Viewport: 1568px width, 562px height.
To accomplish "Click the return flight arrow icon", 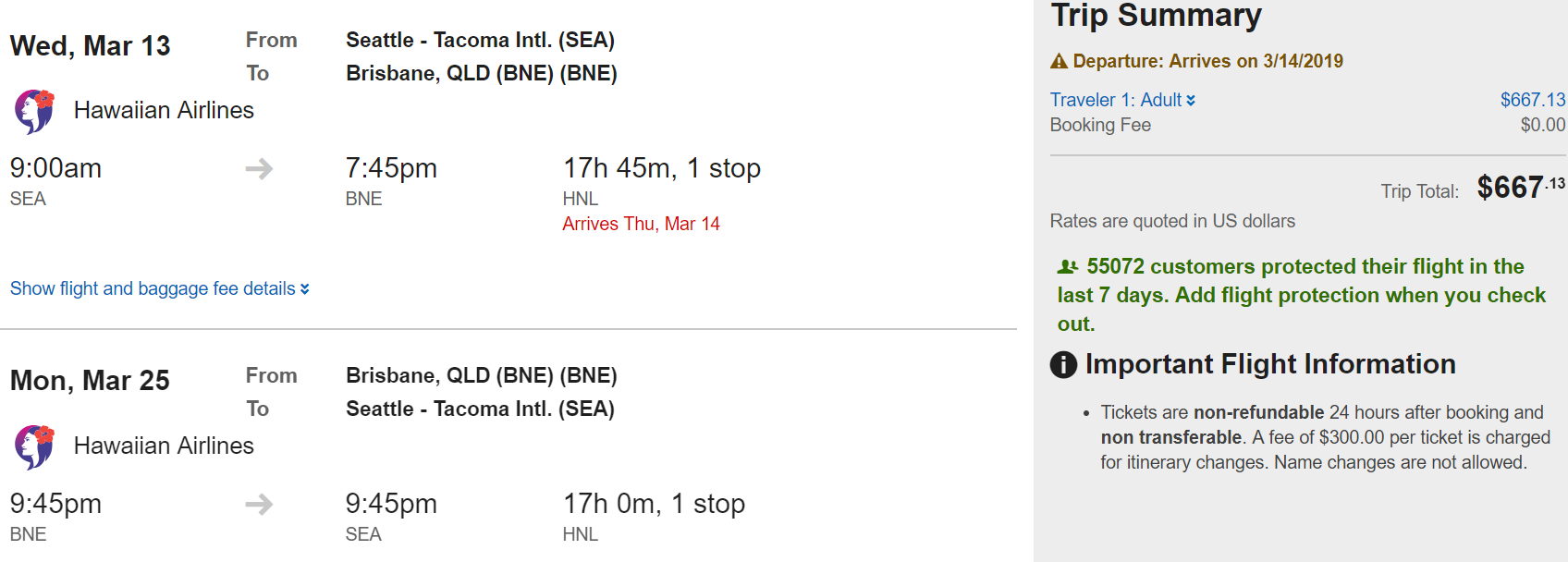I will click(259, 504).
